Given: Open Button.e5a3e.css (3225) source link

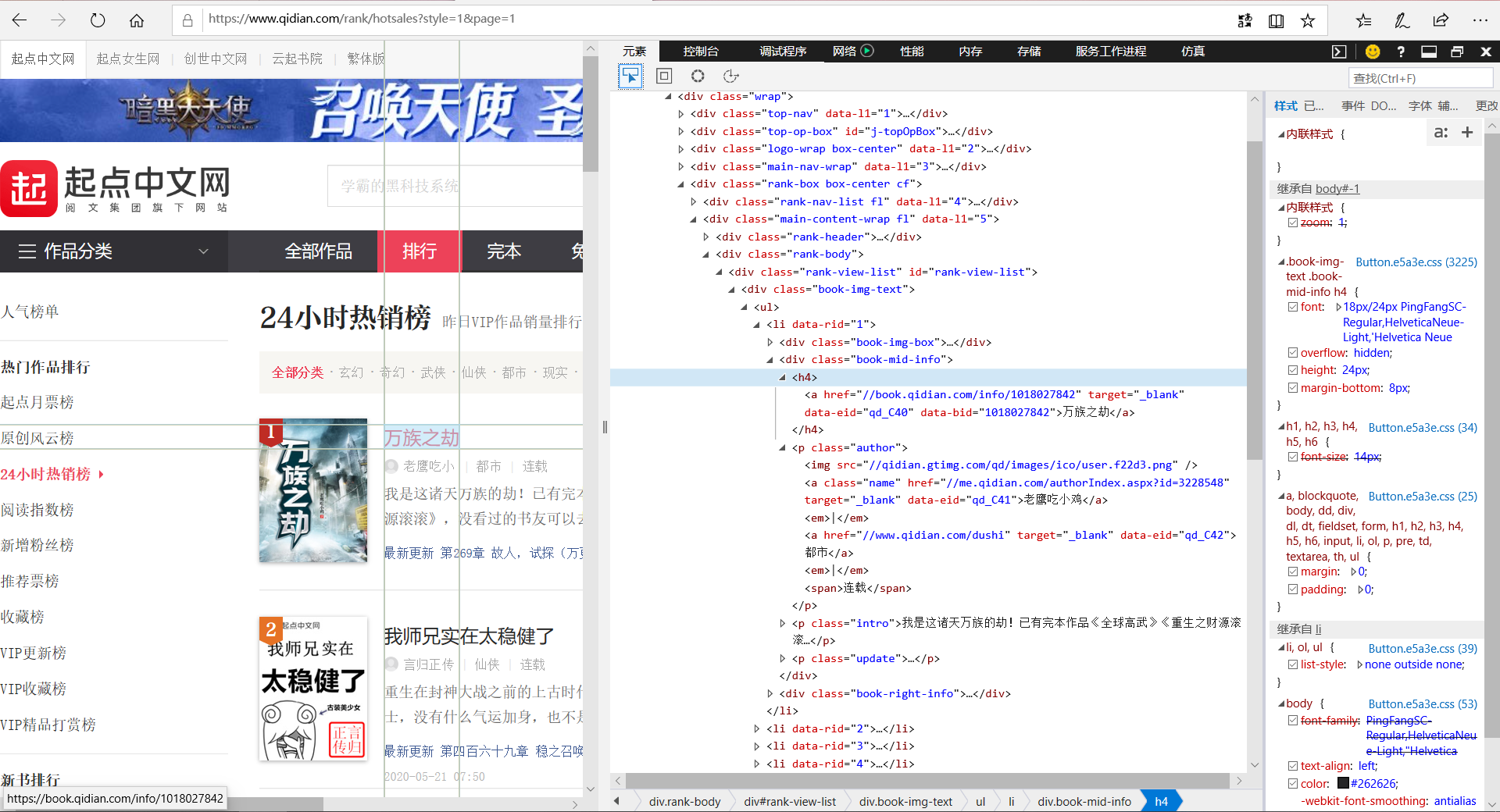Looking at the screenshot, I should 1416,262.
